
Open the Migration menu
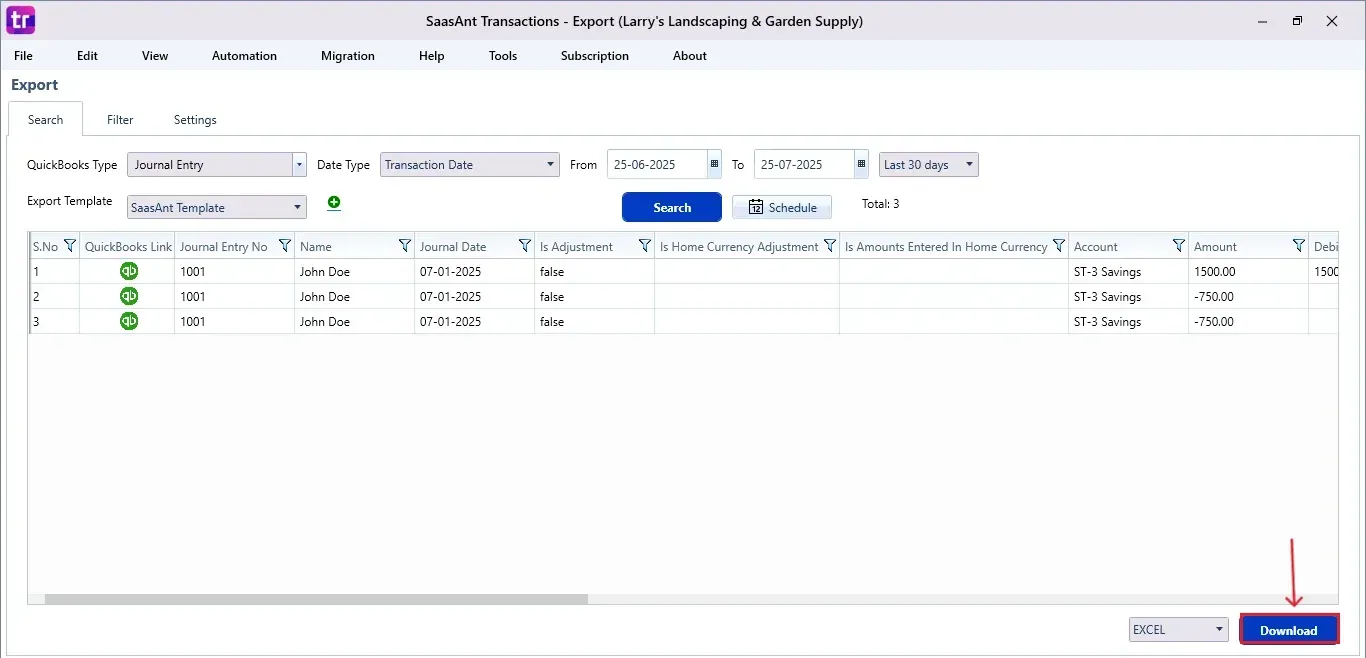348,56
